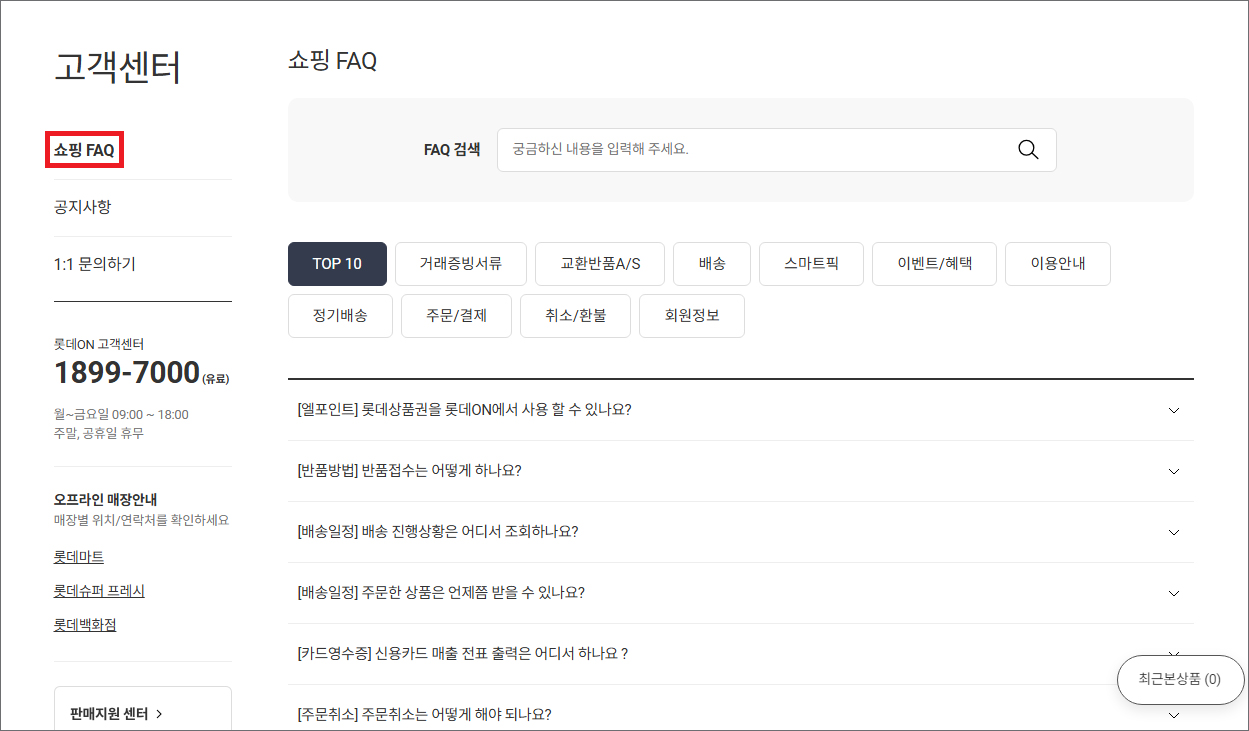Open the 최근본상품 (0) floating button

tap(1180, 679)
